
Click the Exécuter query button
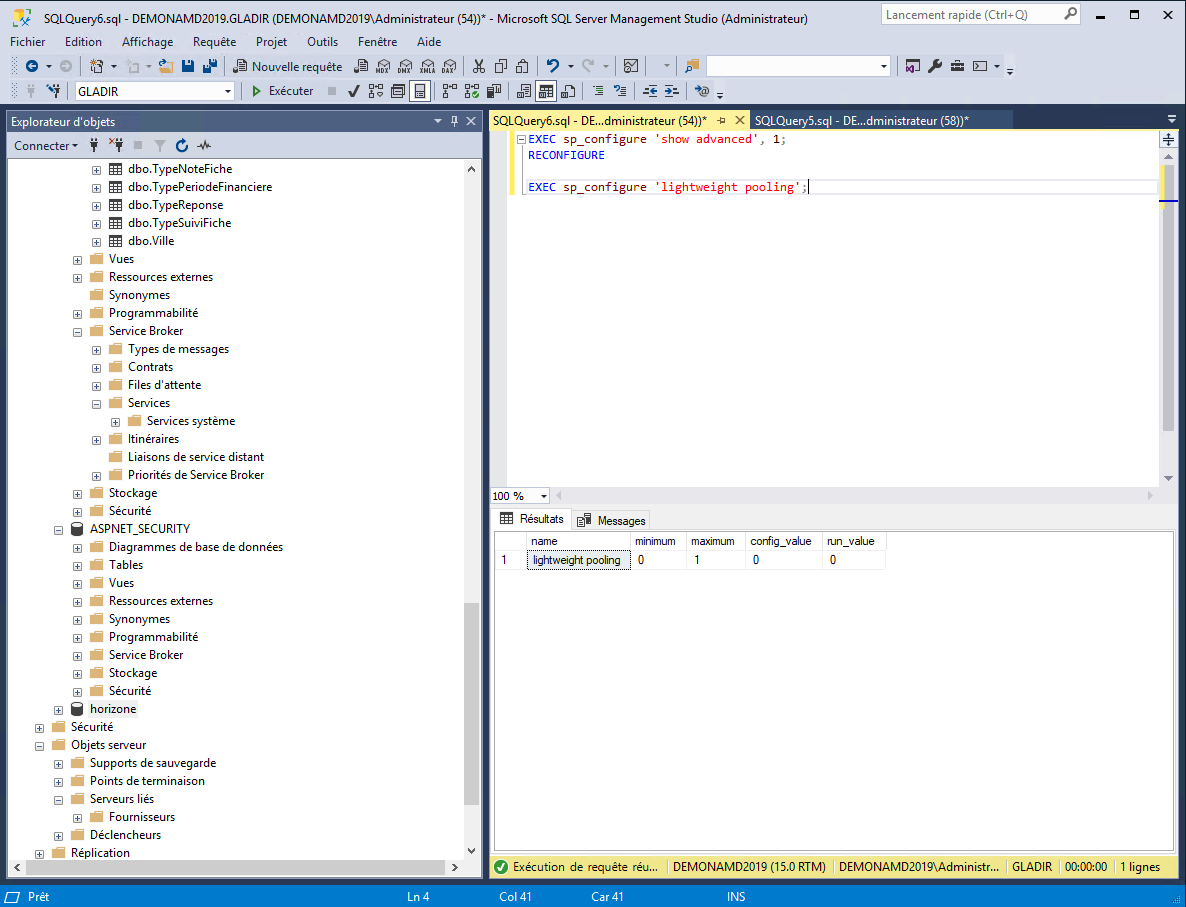pos(282,91)
